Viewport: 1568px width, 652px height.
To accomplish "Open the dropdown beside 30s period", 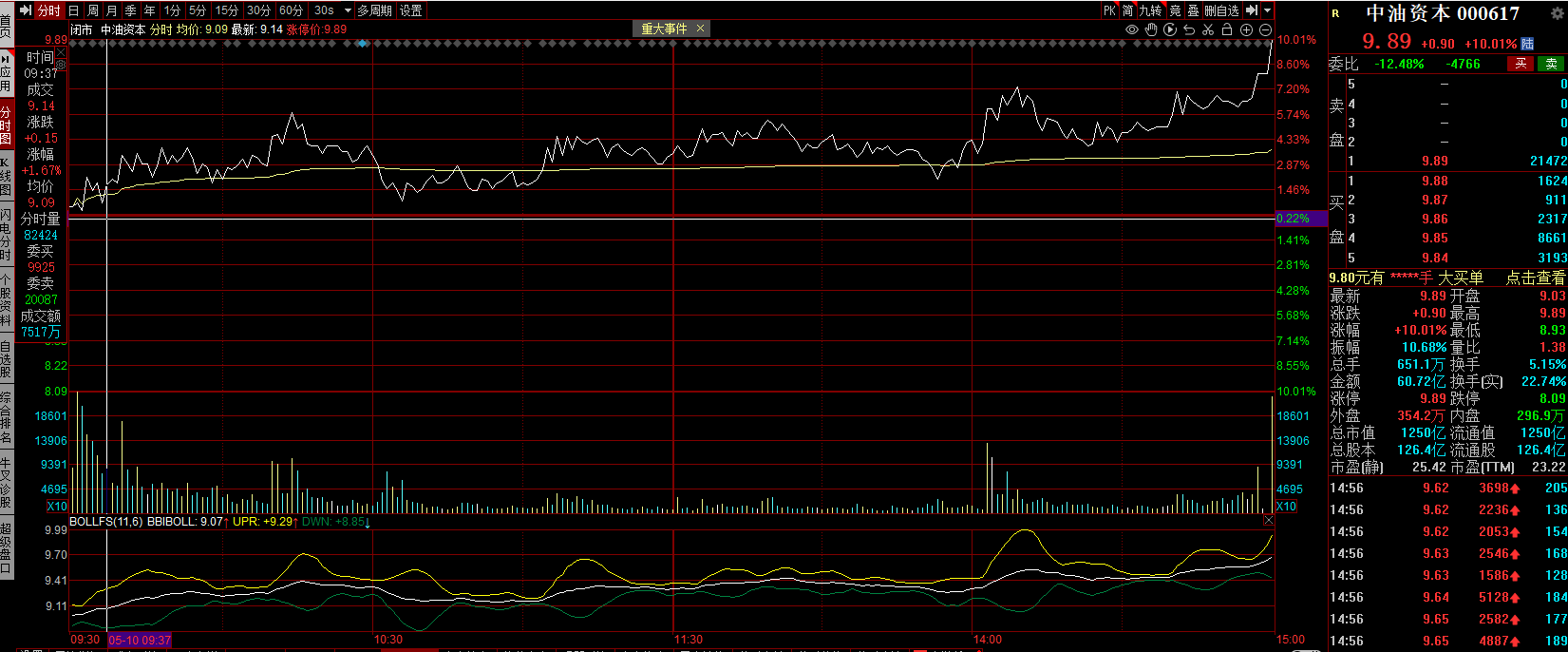I will [348, 10].
